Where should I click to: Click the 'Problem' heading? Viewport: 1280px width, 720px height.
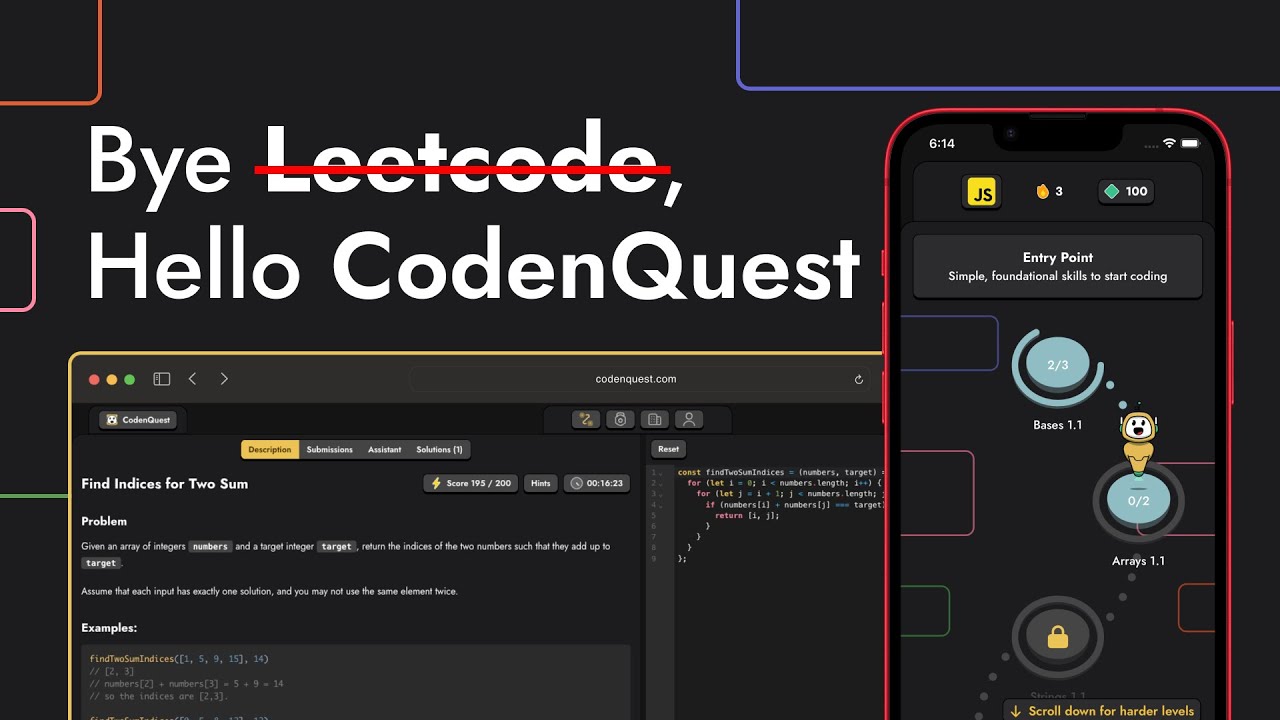tap(104, 521)
